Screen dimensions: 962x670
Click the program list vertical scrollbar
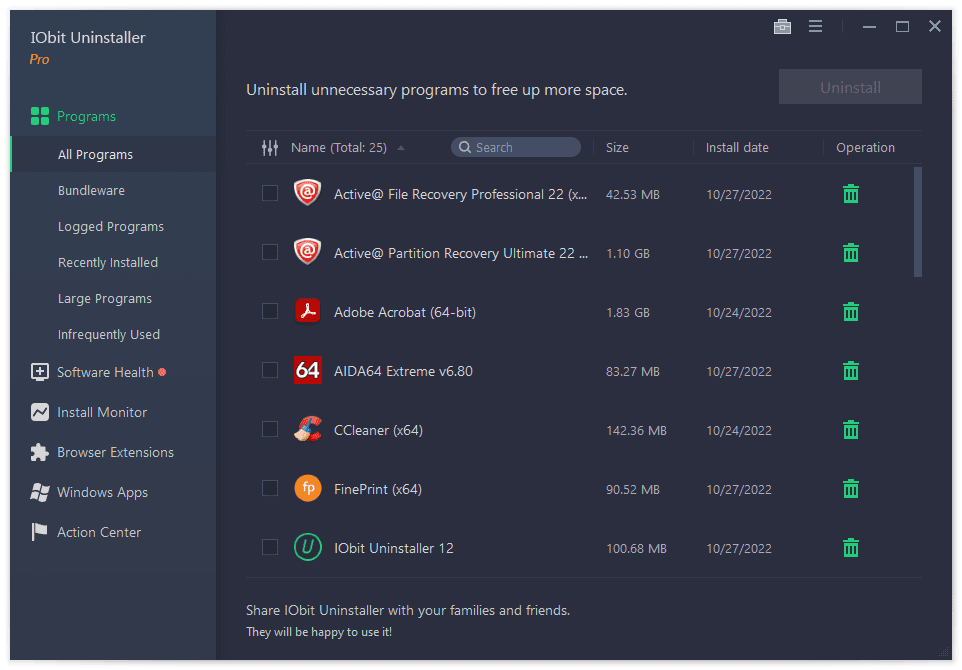point(918,222)
